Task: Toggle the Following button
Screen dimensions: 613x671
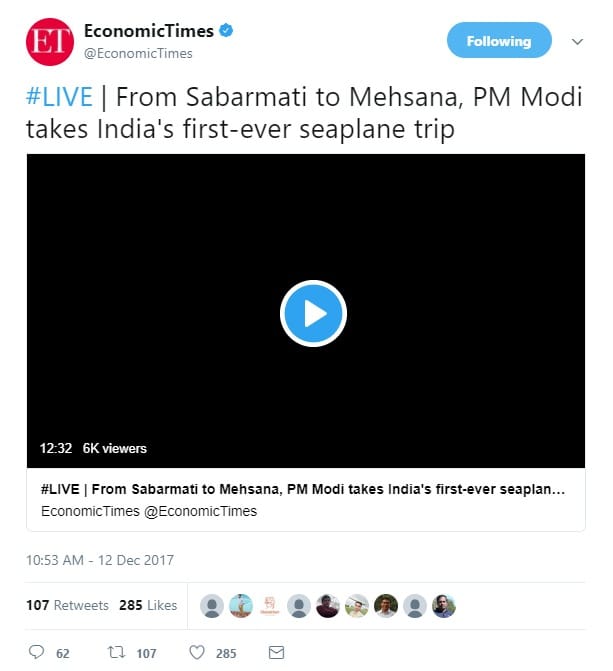Action: click(x=498, y=41)
